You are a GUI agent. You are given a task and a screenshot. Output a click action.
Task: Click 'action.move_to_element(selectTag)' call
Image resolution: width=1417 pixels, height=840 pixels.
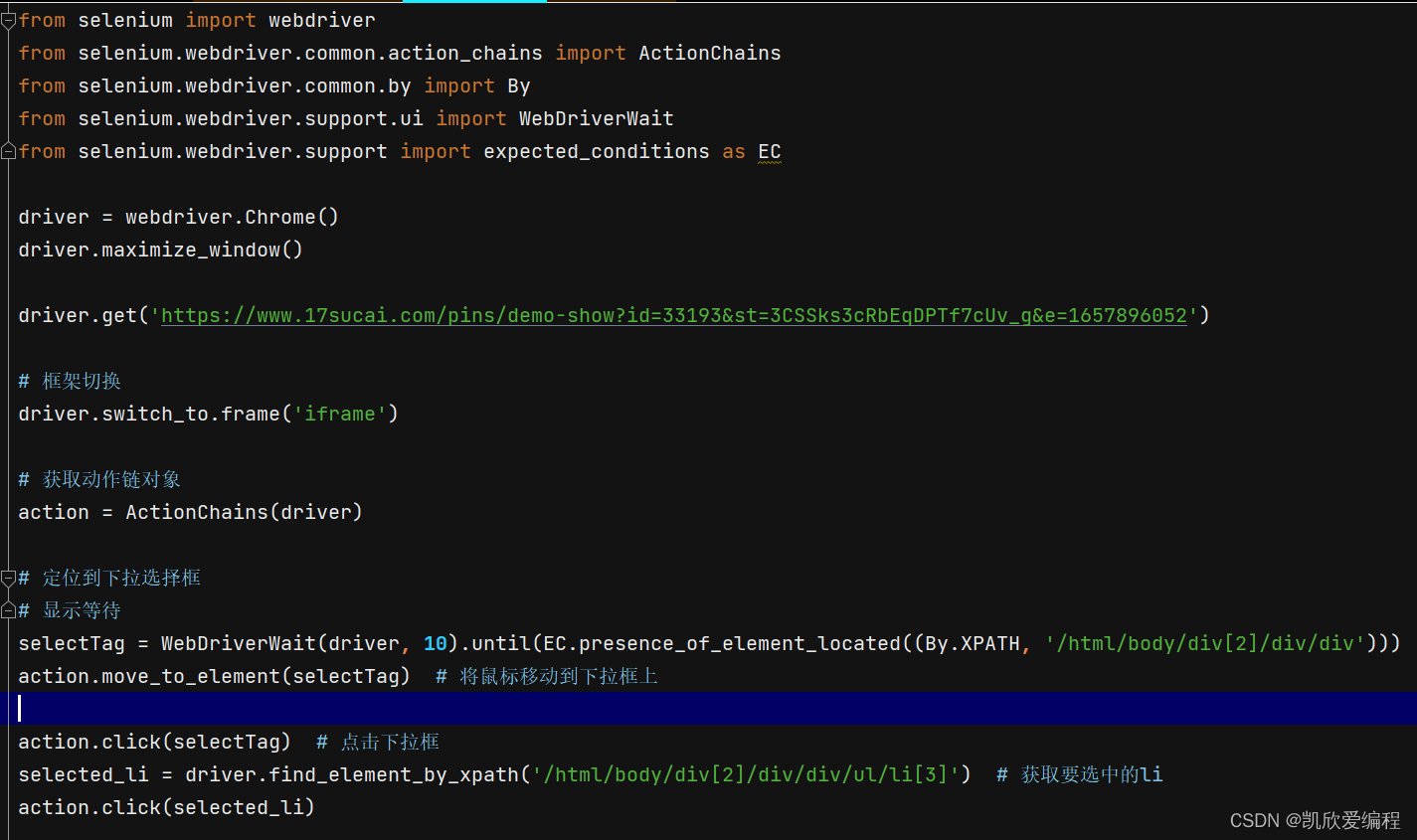215,677
